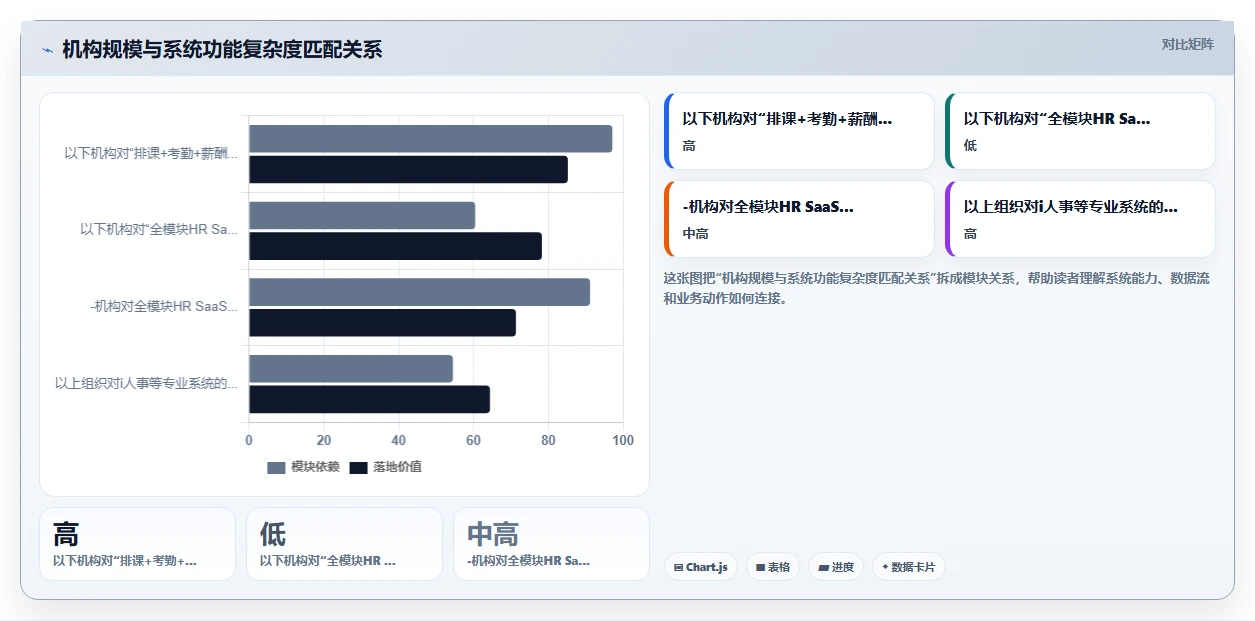Select the 数据卡片 tag chip

click(909, 567)
